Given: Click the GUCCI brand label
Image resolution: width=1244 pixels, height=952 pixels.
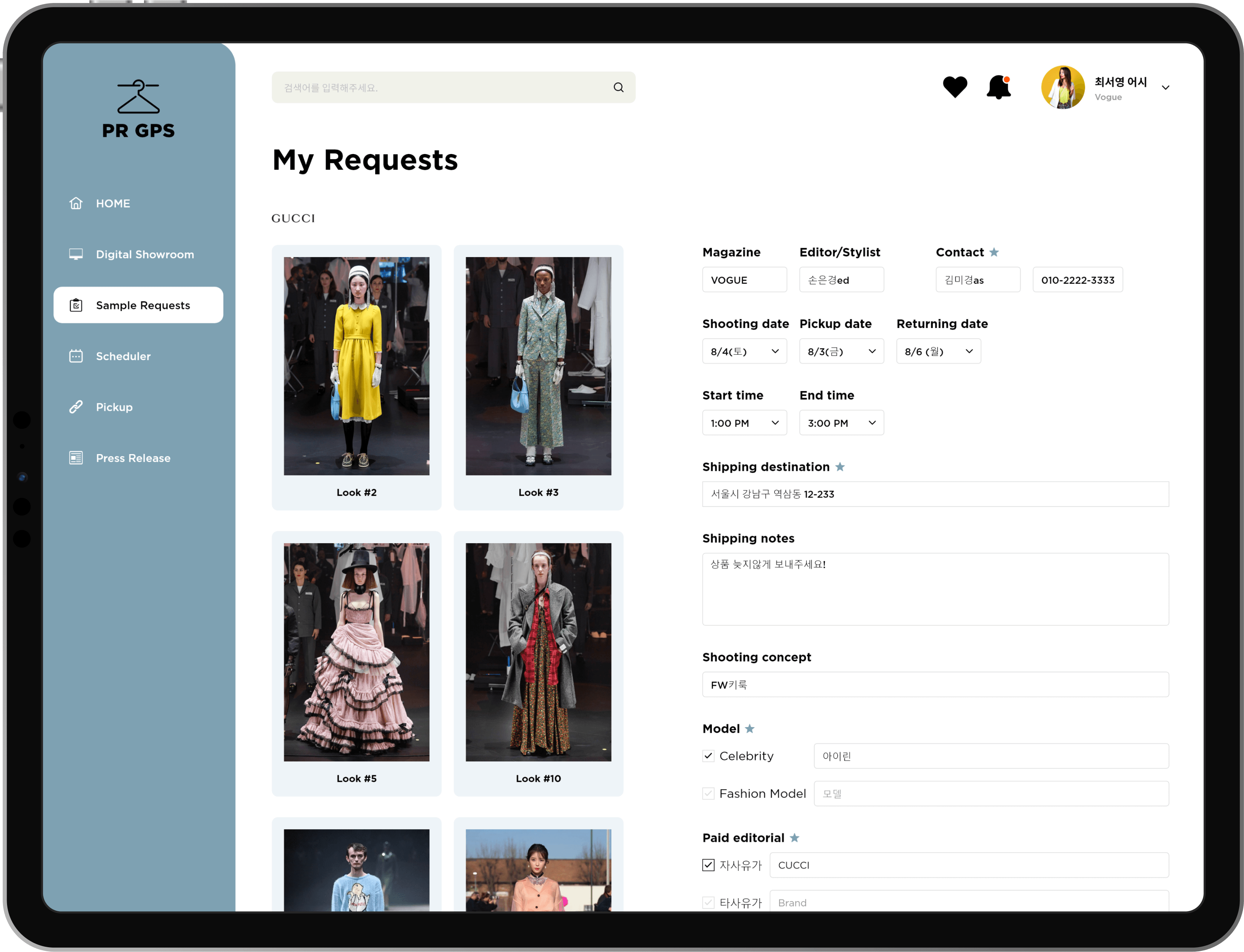Looking at the screenshot, I should 293,218.
